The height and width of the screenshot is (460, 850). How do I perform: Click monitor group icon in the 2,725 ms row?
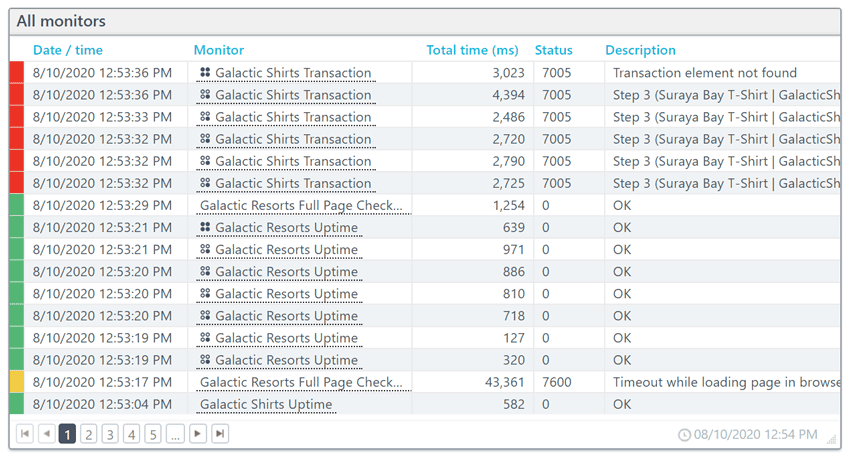click(x=205, y=183)
